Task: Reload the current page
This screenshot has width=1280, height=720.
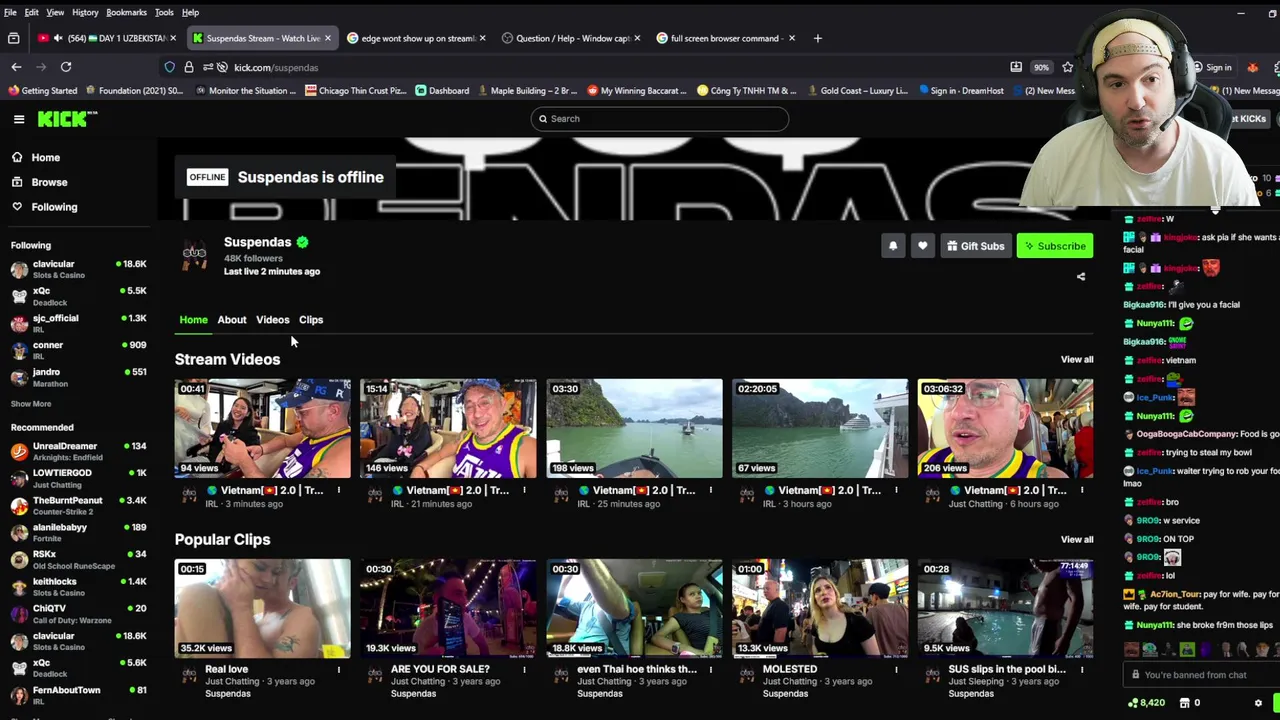Action: pos(66,67)
